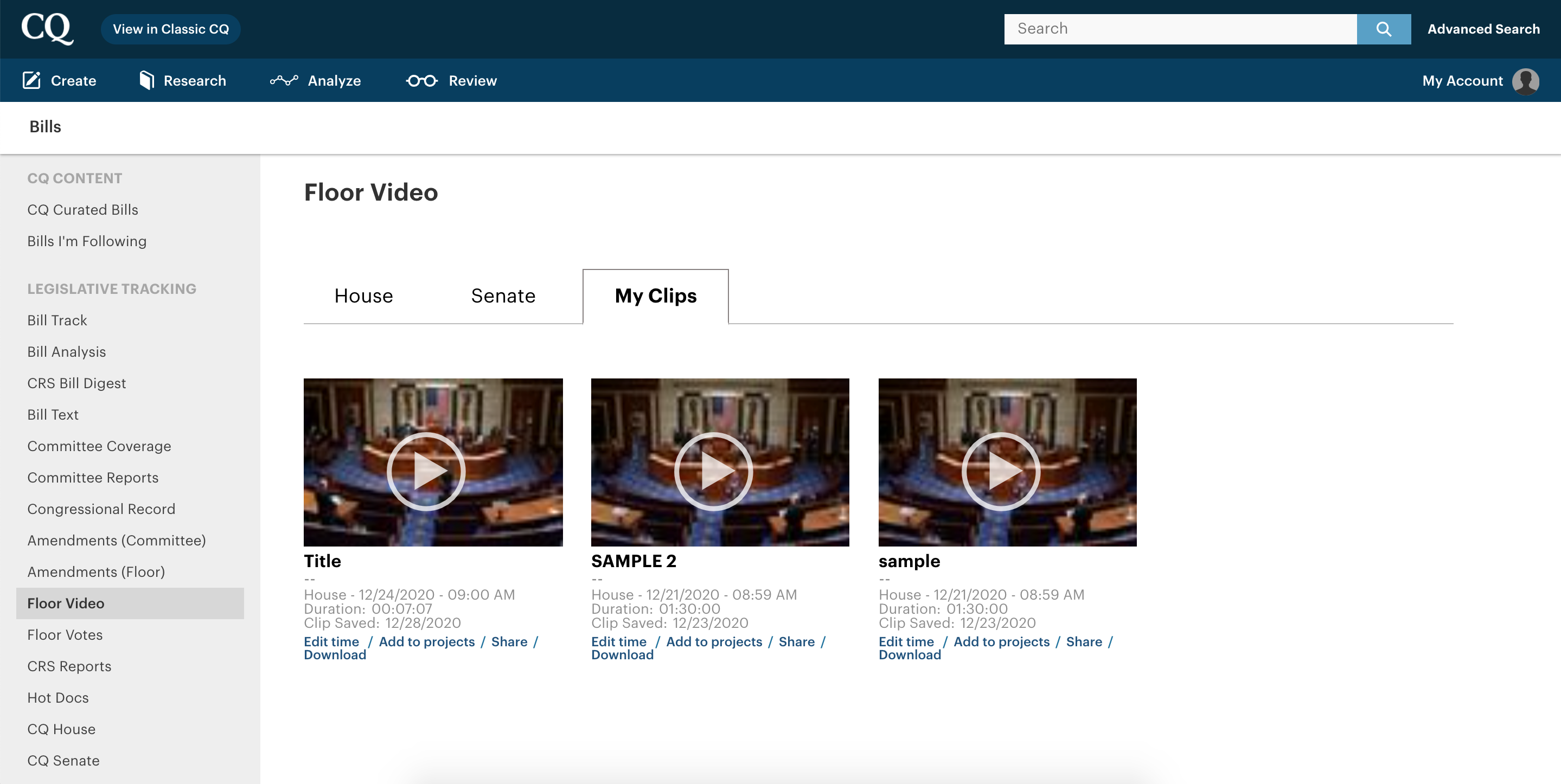This screenshot has width=1561, height=784.
Task: Click Add to projects under Title clip
Action: tap(427, 641)
